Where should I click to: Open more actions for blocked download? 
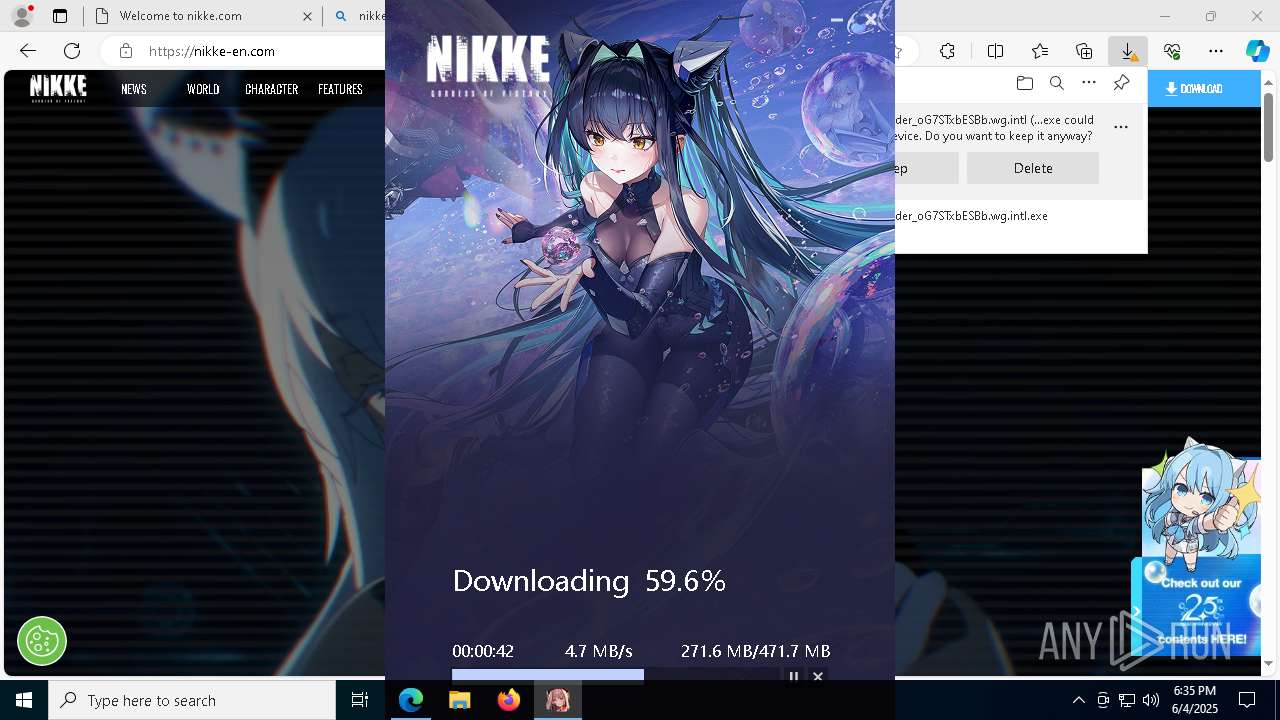click(1121, 127)
